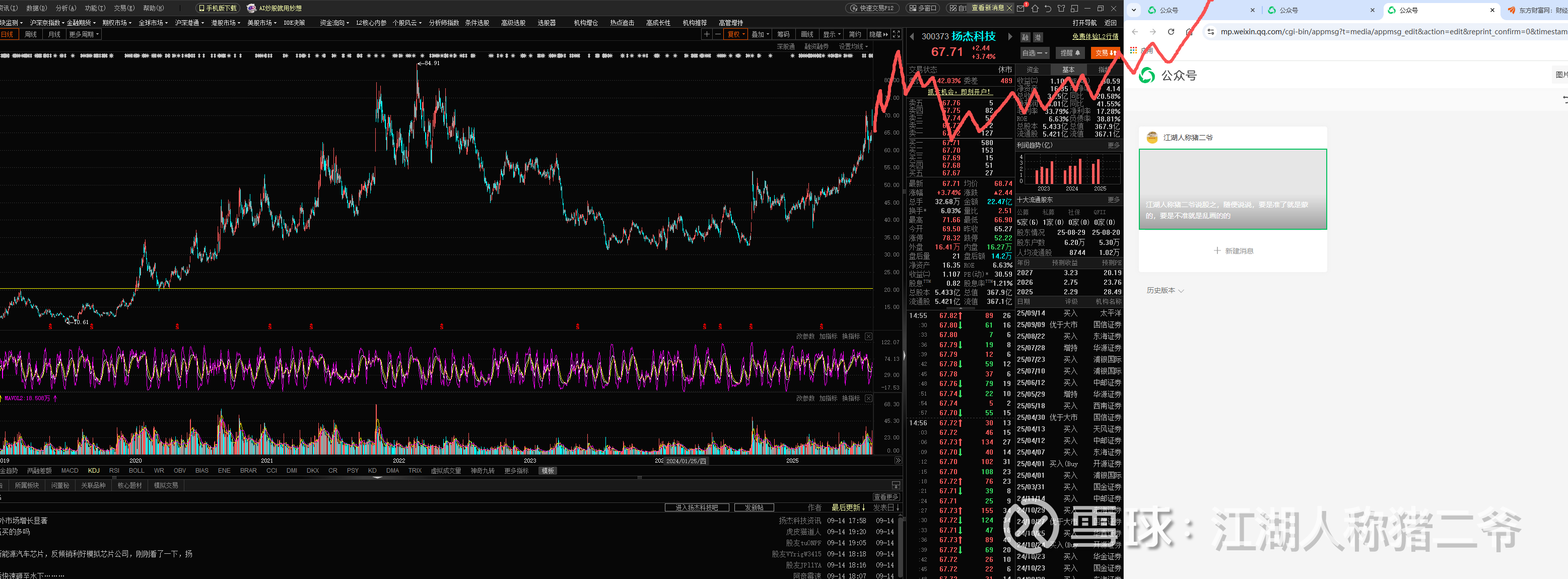Toggle fullscreen chart expand icon

(x=896, y=34)
